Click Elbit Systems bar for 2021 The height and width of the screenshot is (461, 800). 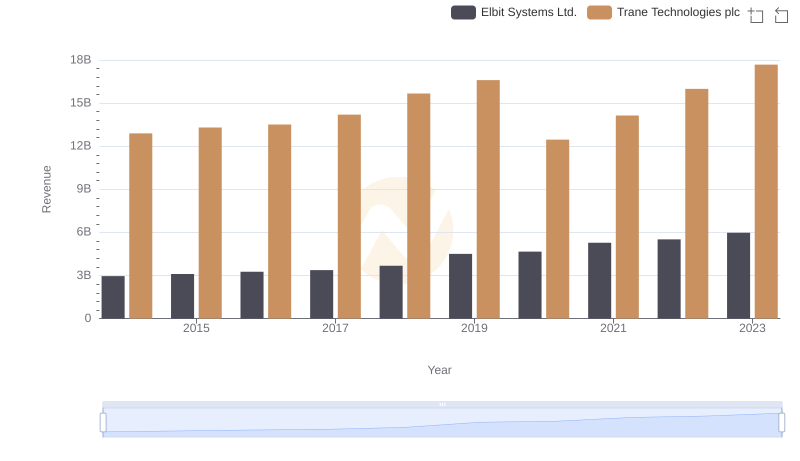599,280
